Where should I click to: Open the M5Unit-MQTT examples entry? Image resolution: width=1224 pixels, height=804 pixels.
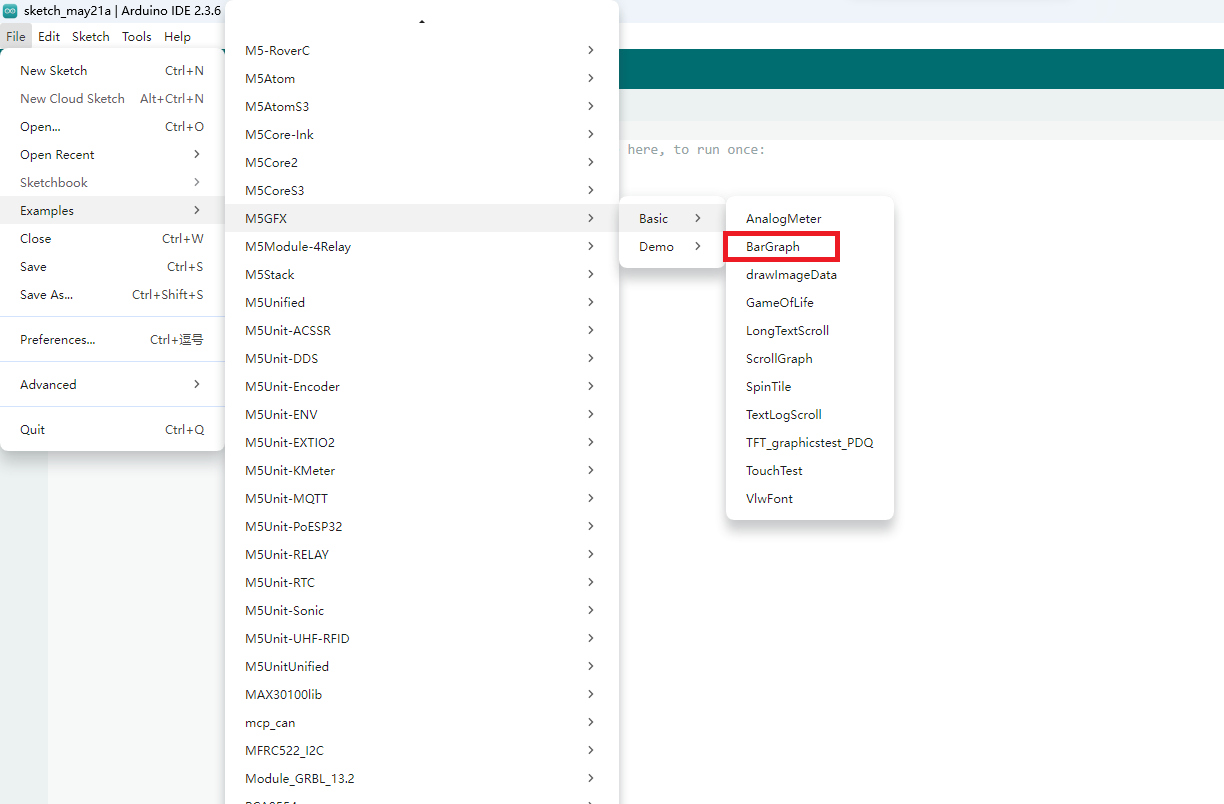[422, 499]
